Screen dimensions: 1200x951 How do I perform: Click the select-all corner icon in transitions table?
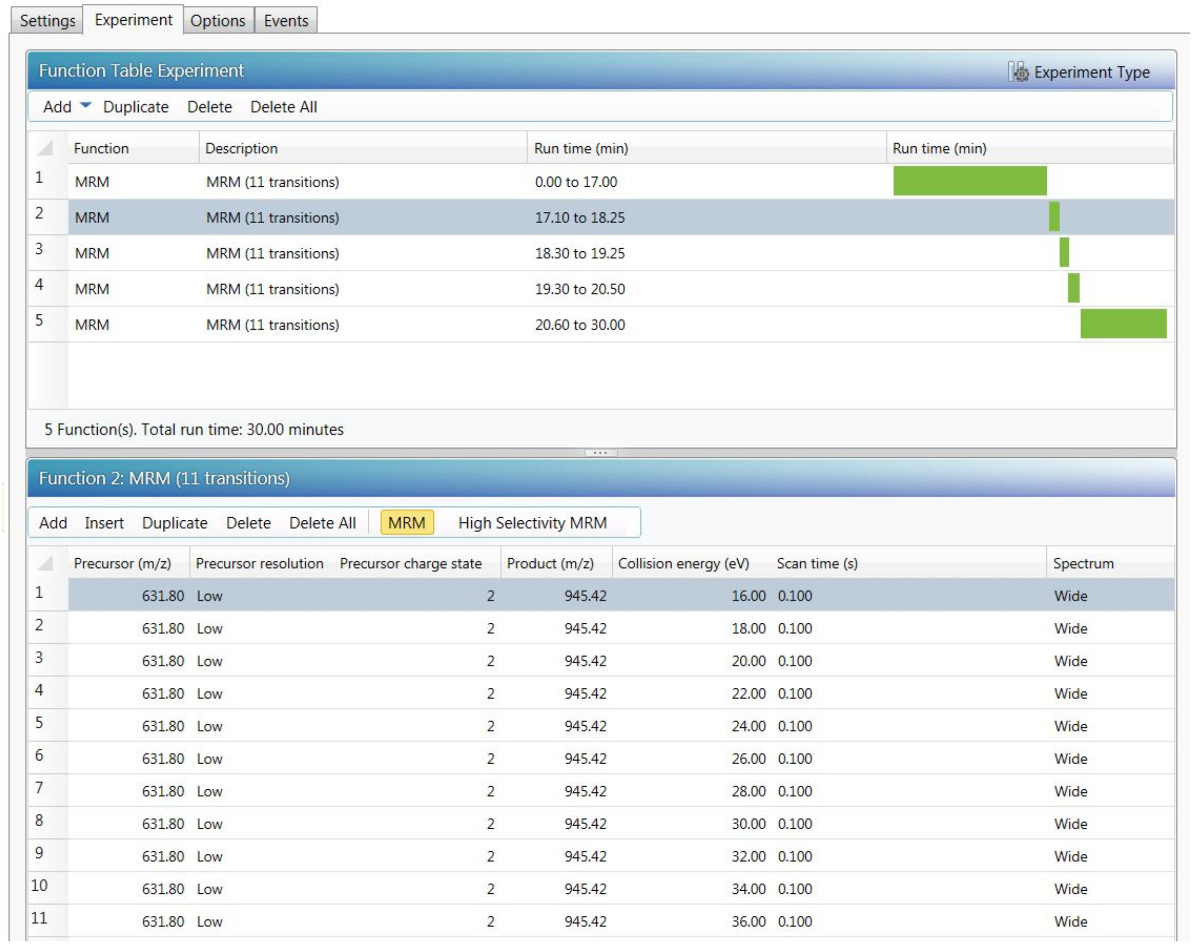coord(45,564)
